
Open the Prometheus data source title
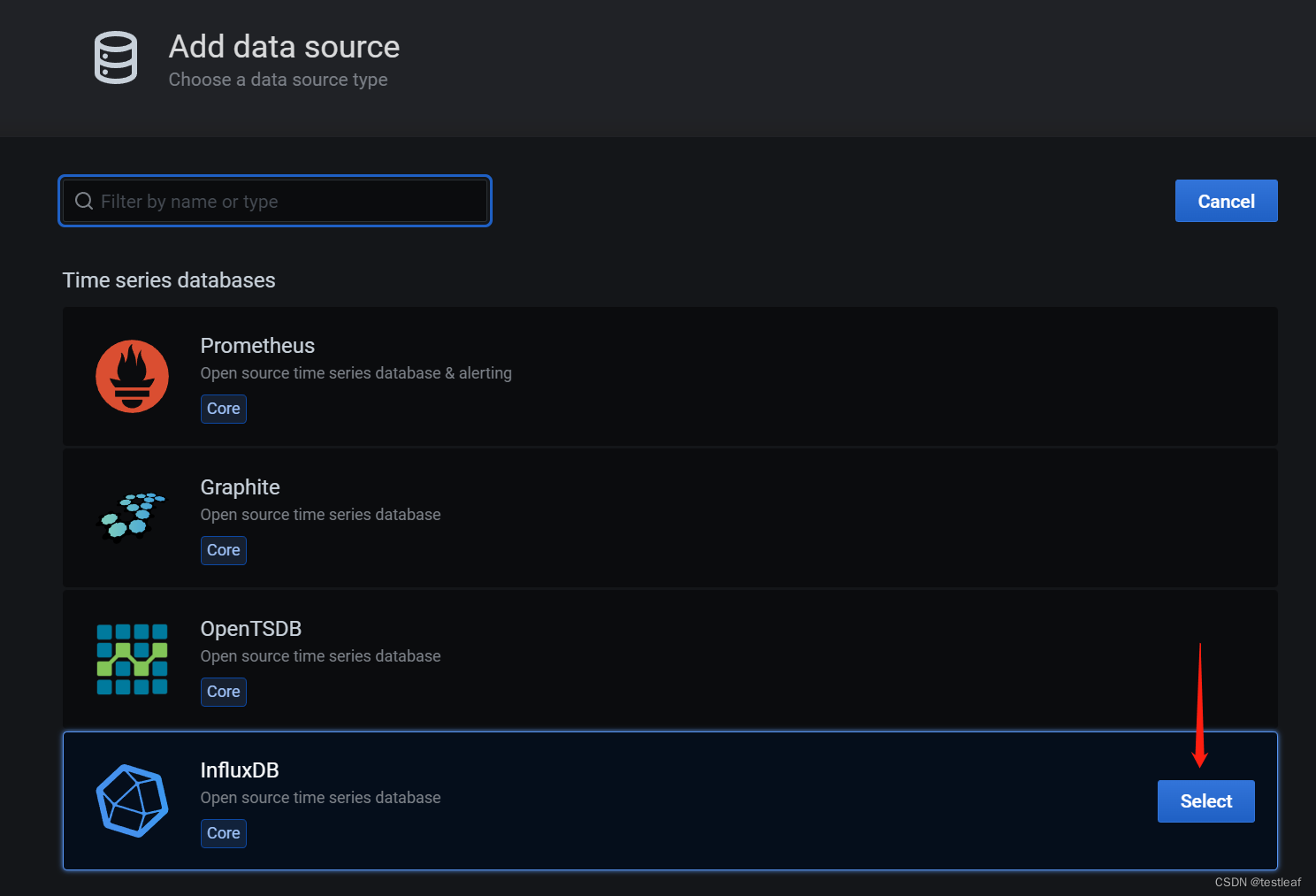257,346
